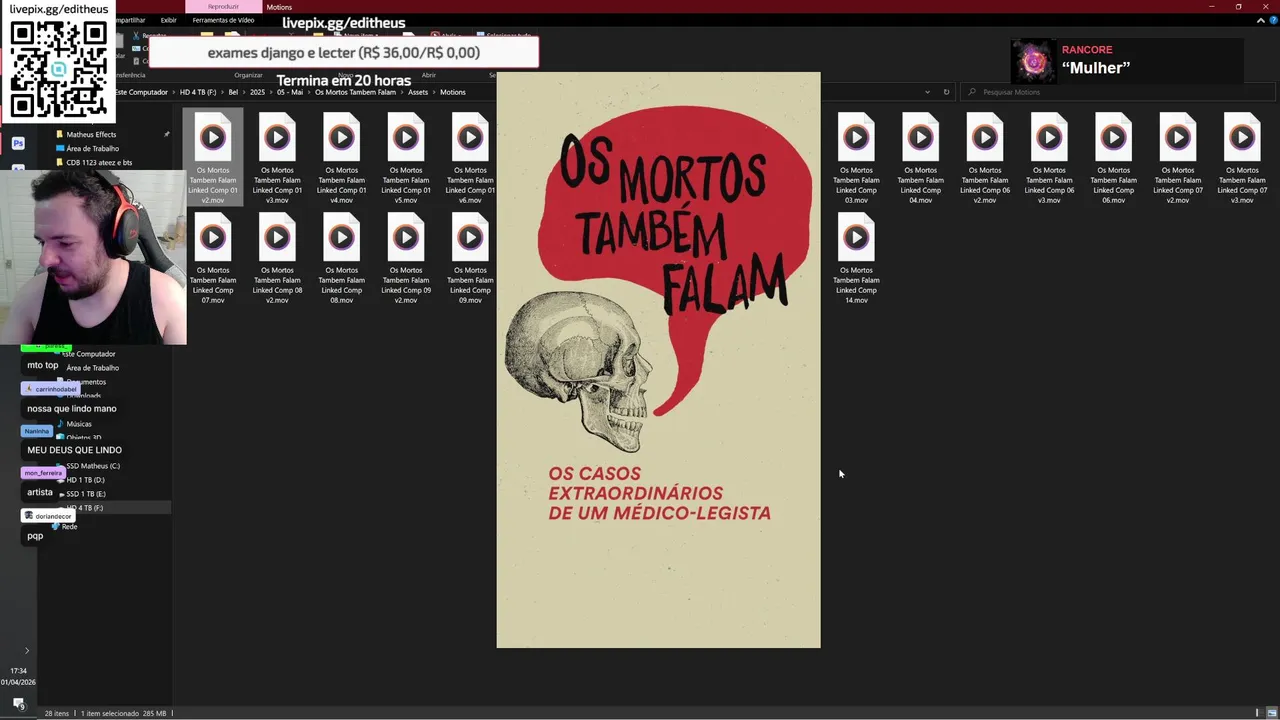Expand chevron after HD 4 TB (F:) breadcrumb
The image size is (1280, 720).
point(222,92)
